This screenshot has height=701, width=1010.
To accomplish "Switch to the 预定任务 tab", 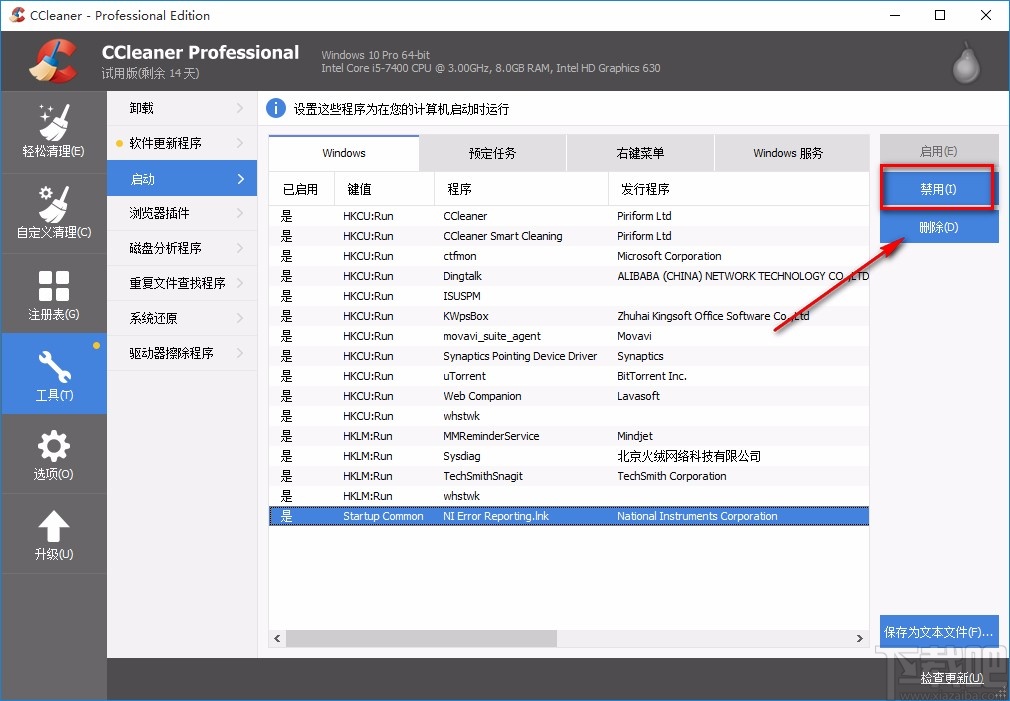I will coord(491,152).
